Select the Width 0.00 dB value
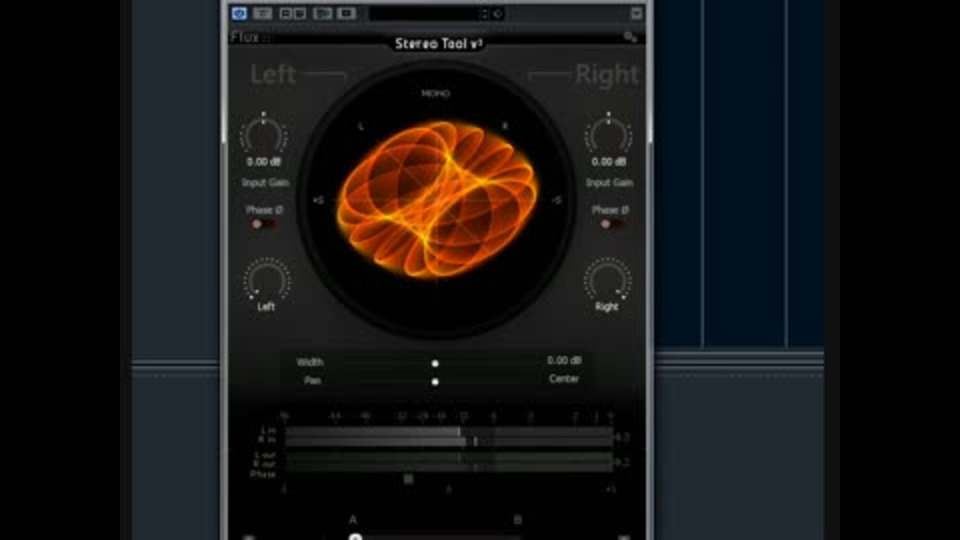Image resolution: width=960 pixels, height=540 pixels. 564,360
